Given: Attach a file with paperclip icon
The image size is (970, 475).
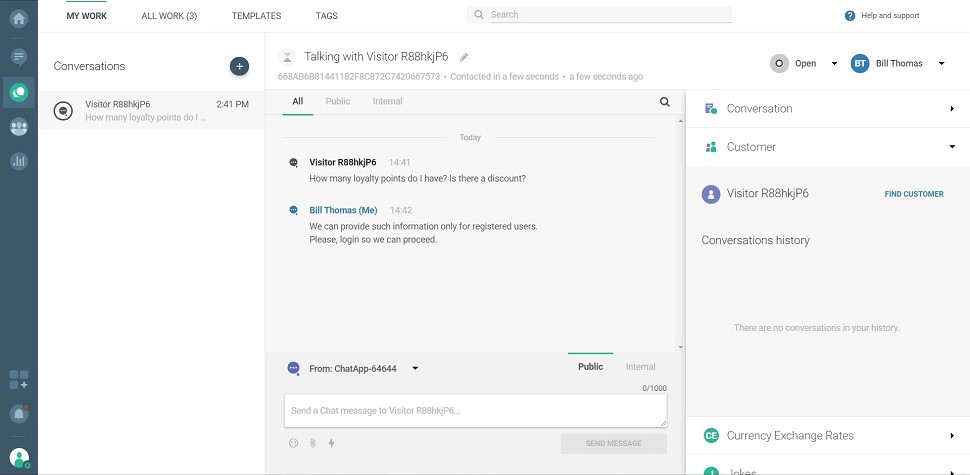Looking at the screenshot, I should (x=312, y=443).
